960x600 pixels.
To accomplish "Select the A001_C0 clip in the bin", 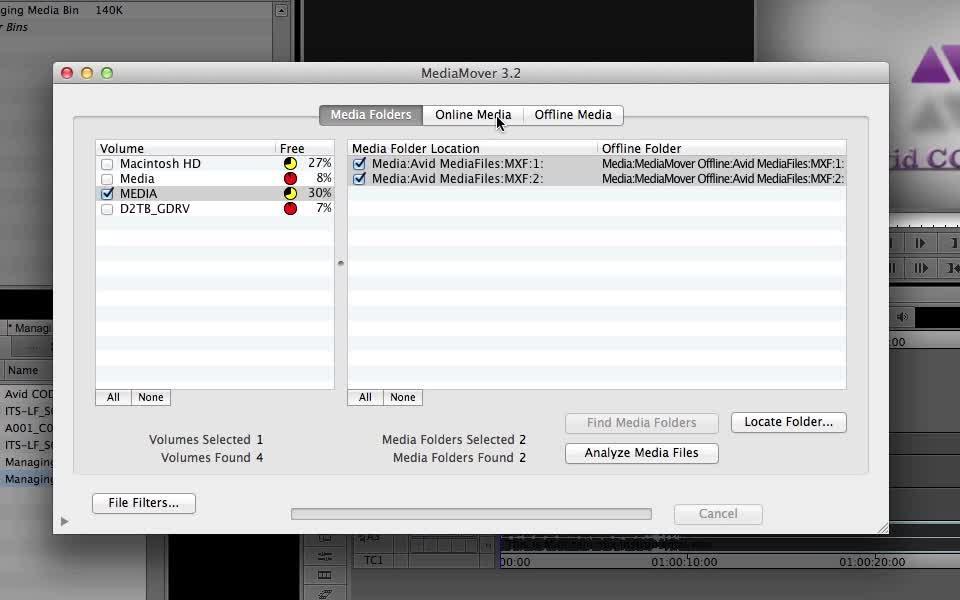I will pos(29,428).
